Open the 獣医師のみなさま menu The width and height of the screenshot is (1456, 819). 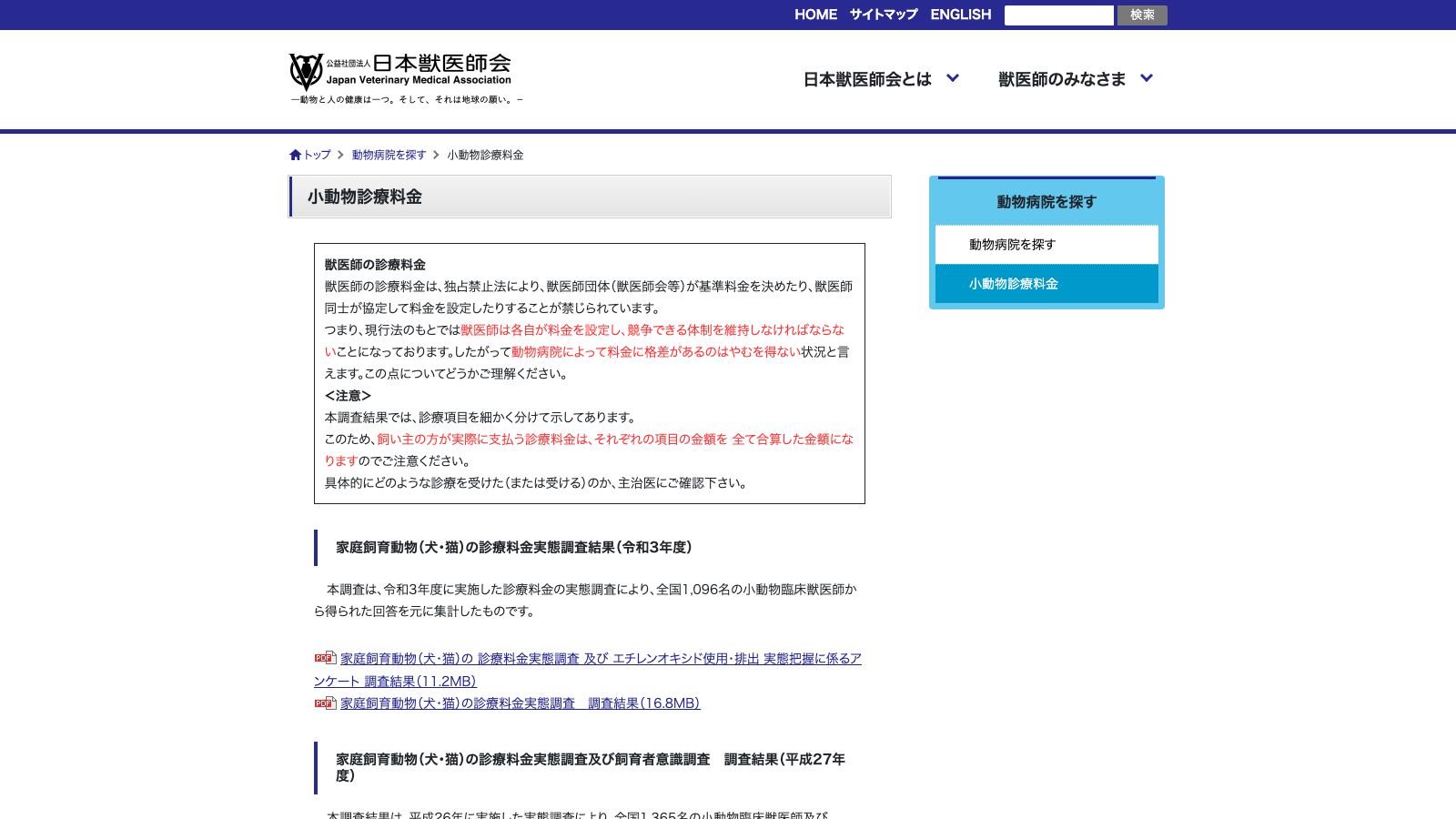click(x=1062, y=79)
